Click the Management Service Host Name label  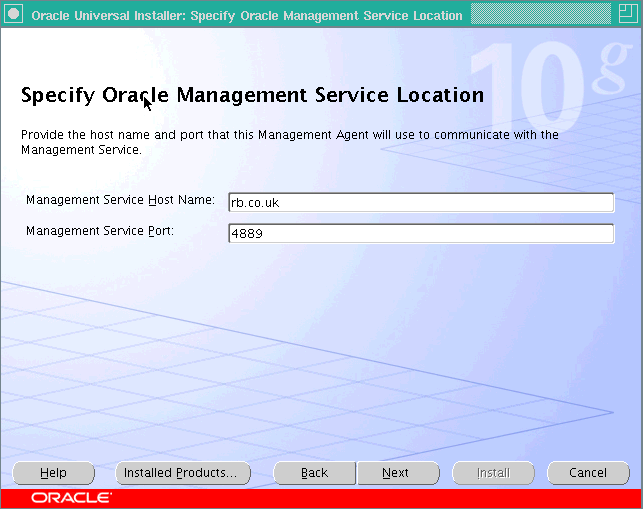click(120, 200)
